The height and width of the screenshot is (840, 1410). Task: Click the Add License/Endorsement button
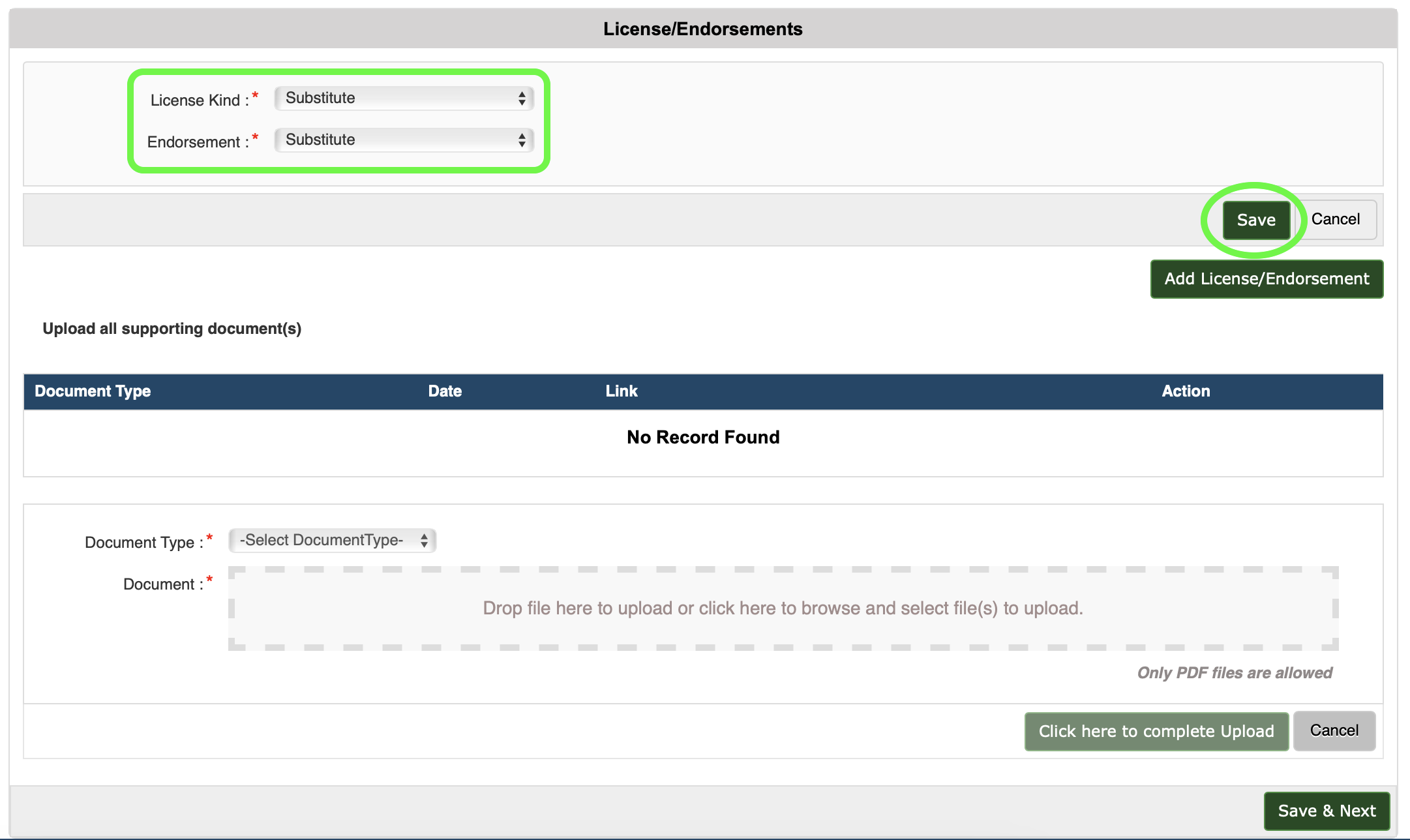click(x=1266, y=279)
